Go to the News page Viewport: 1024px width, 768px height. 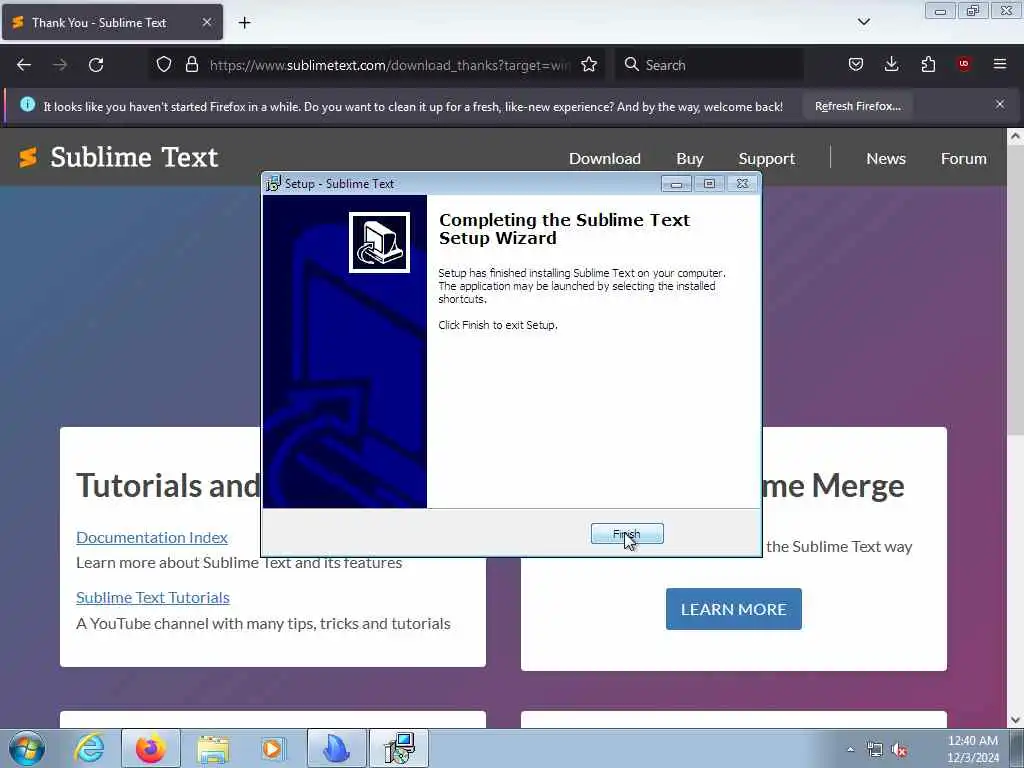(886, 159)
